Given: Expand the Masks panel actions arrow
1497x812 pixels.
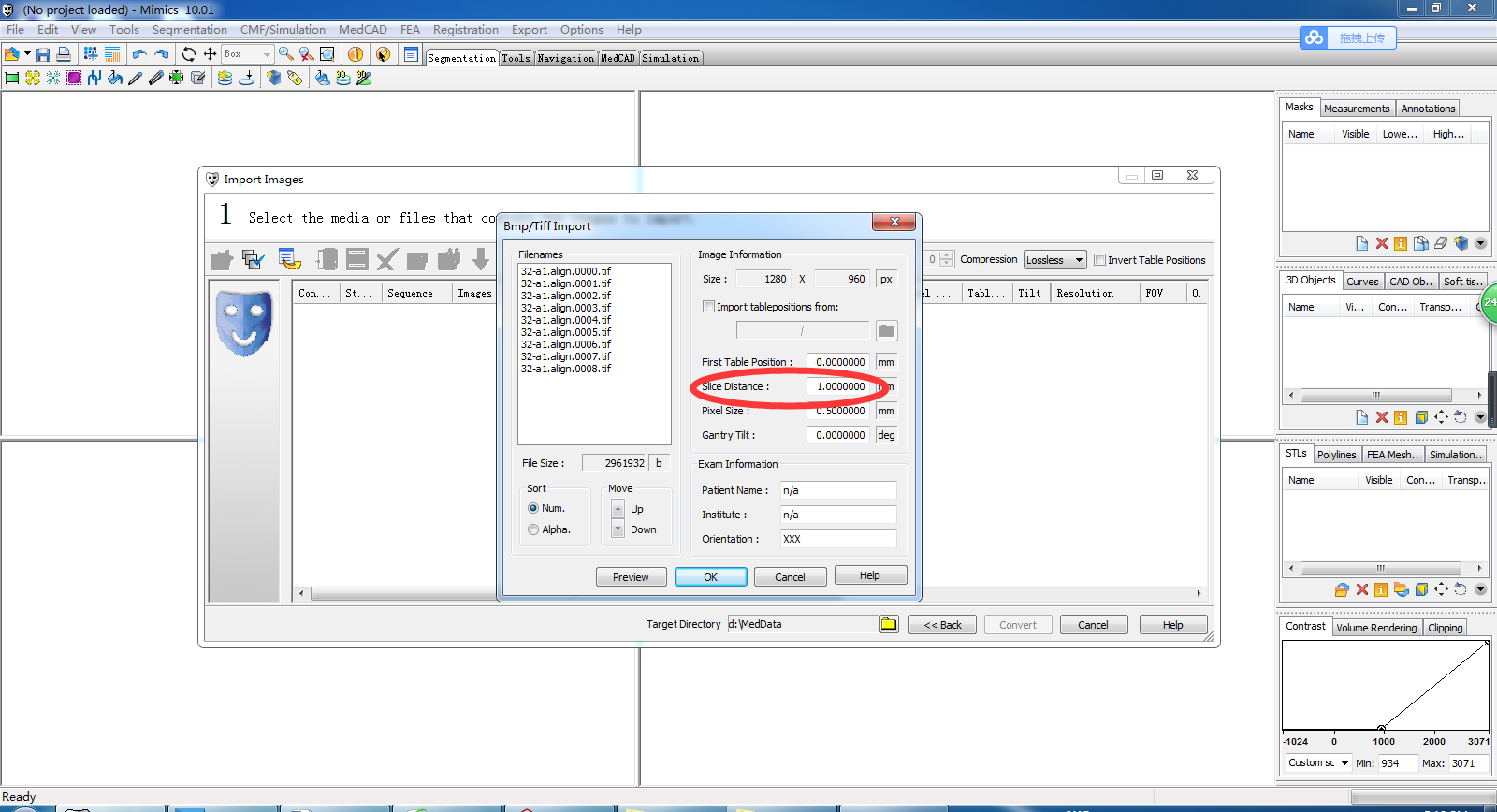Looking at the screenshot, I should [1480, 243].
